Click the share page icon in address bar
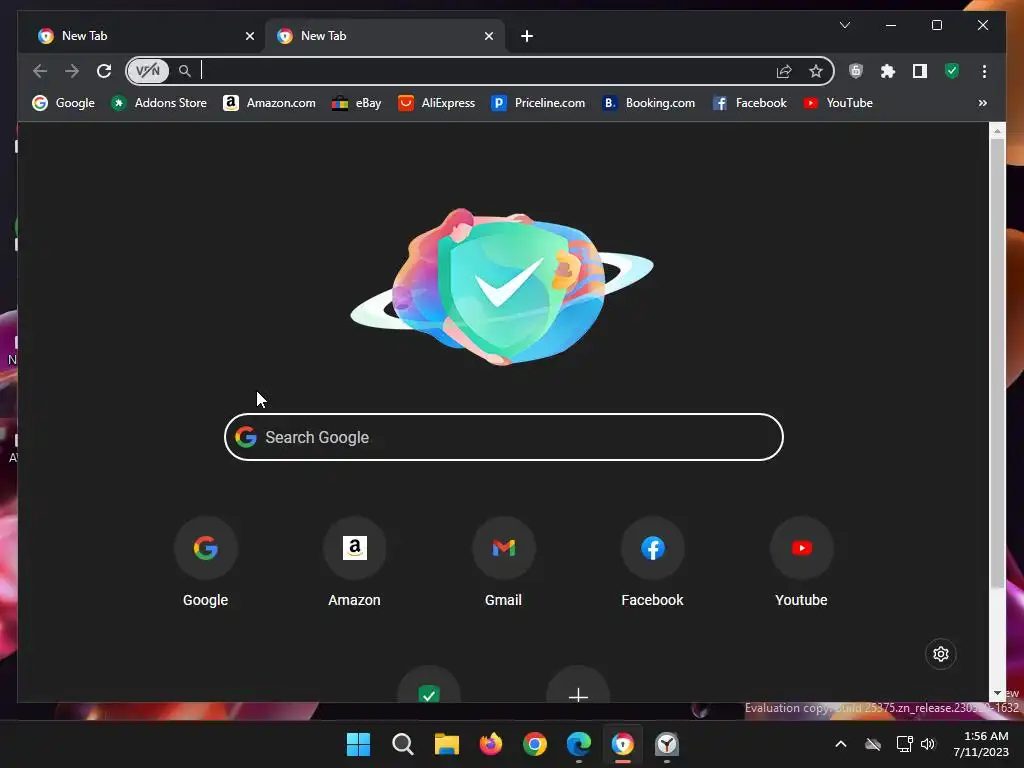 click(784, 71)
